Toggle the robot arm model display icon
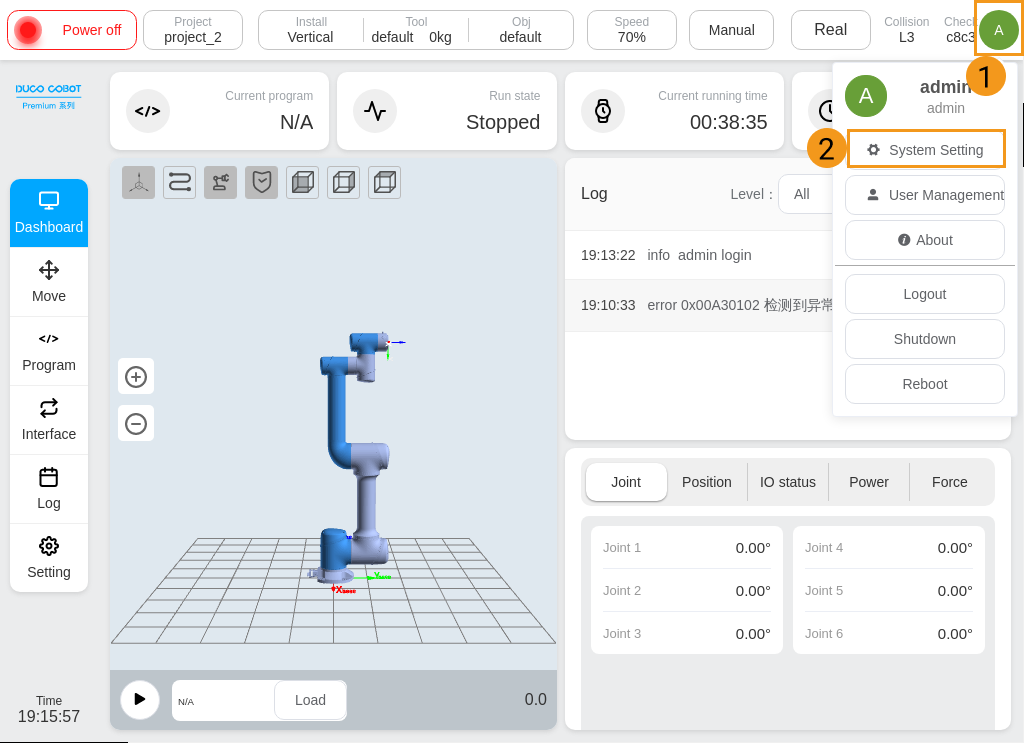 220,182
